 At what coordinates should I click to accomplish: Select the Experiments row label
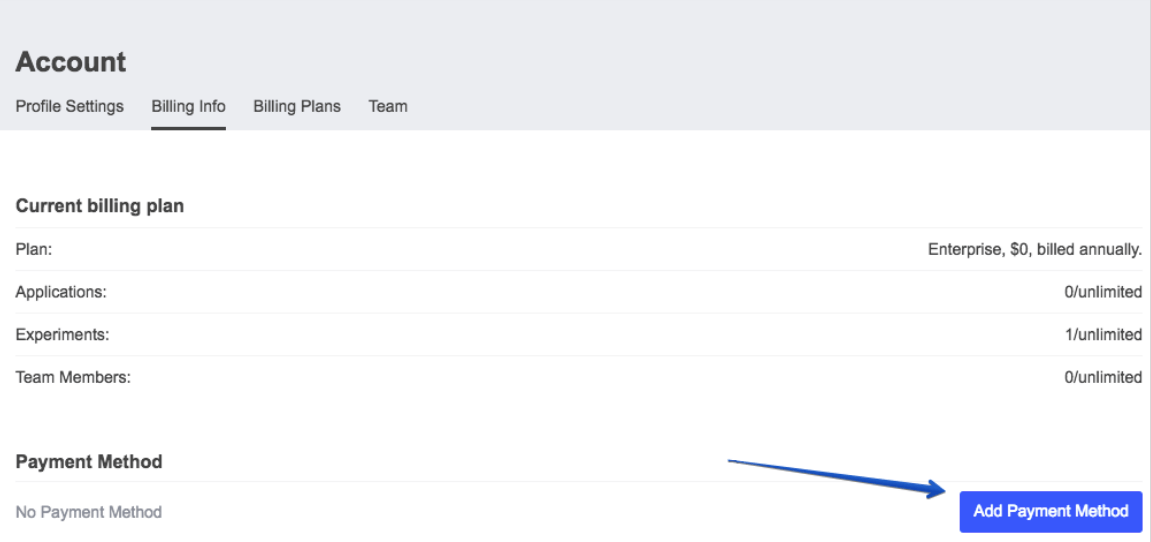(62, 335)
